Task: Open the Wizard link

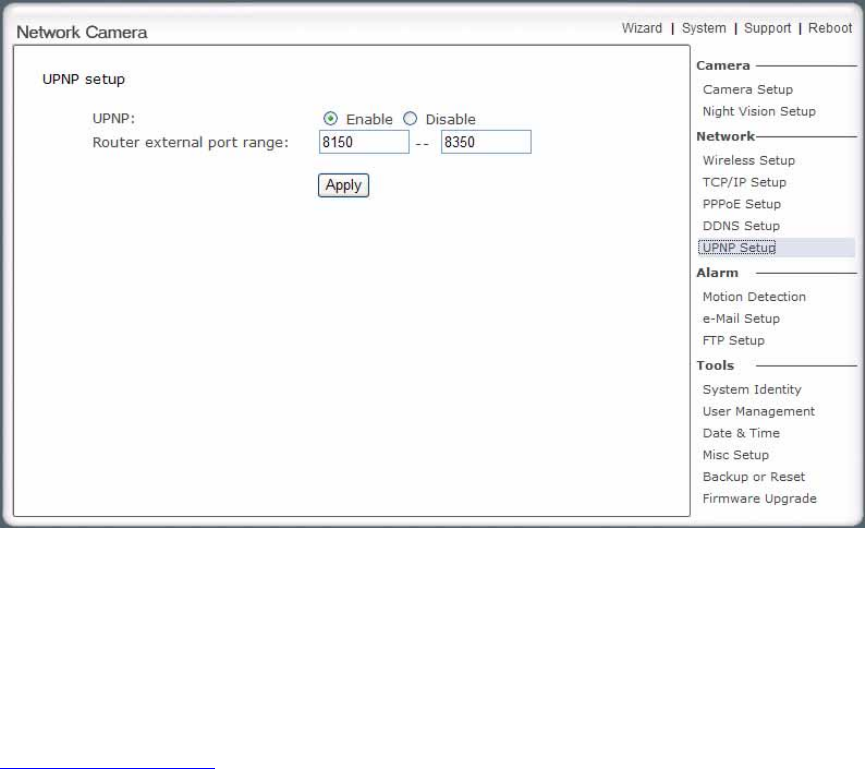Action: tap(642, 28)
